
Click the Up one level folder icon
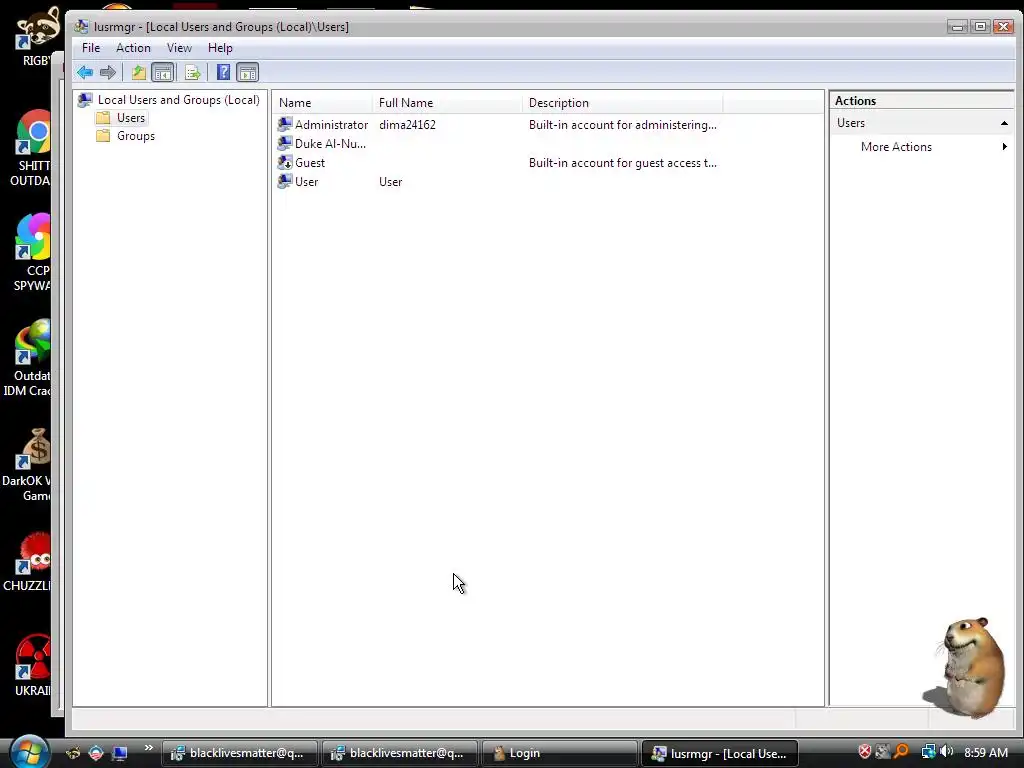(x=138, y=72)
